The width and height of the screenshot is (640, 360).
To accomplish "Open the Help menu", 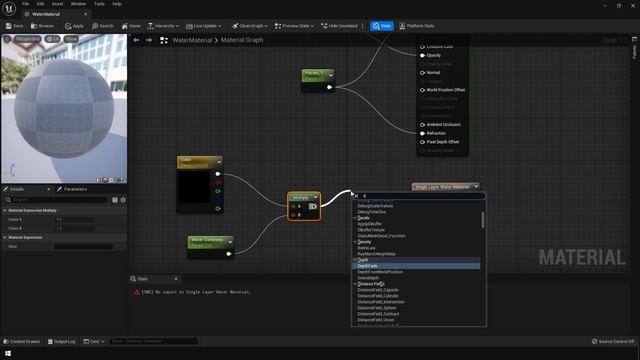I will tap(117, 4).
